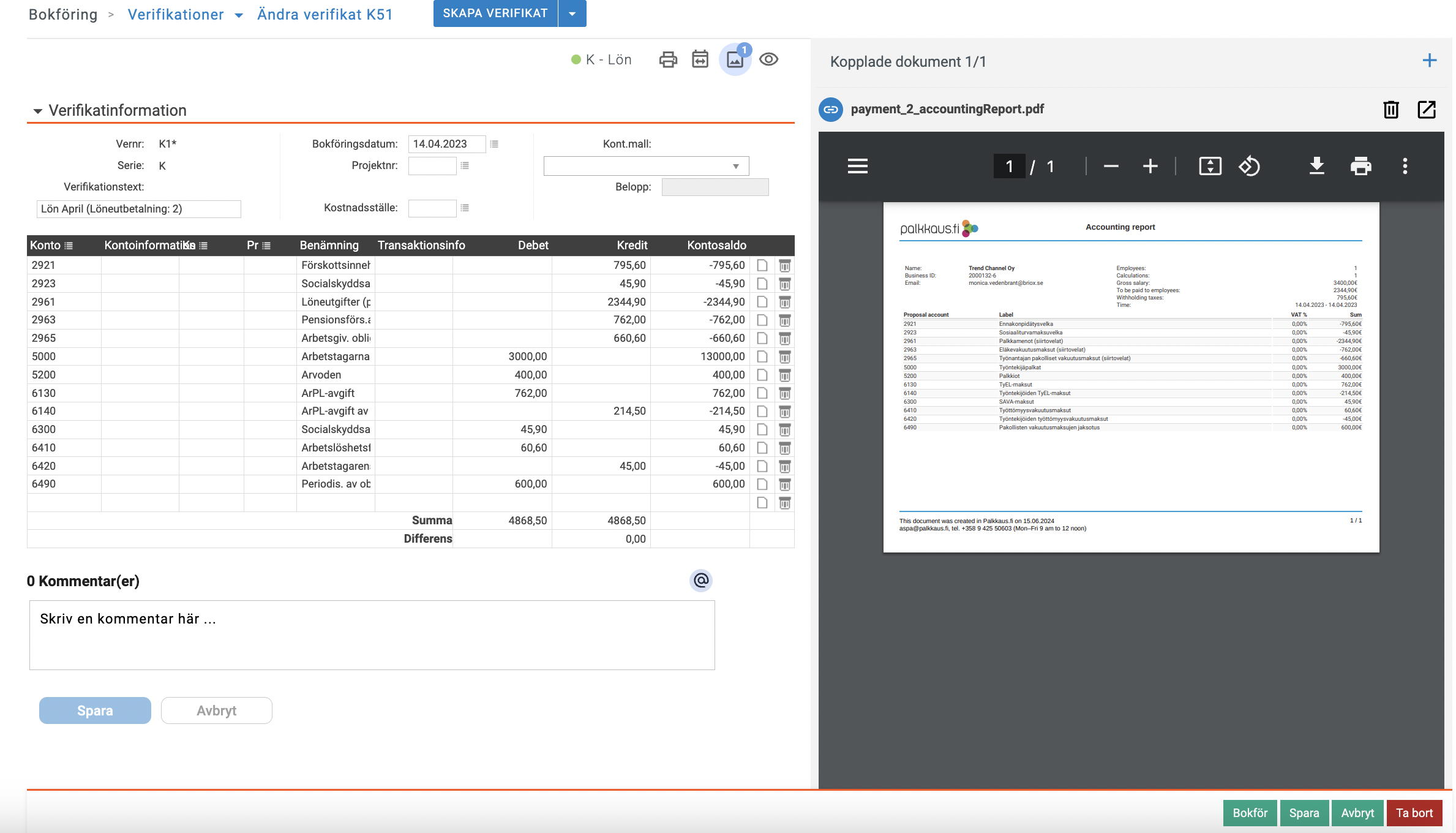
Task: Toggle the eye preview icon
Action: pyautogui.click(x=768, y=59)
